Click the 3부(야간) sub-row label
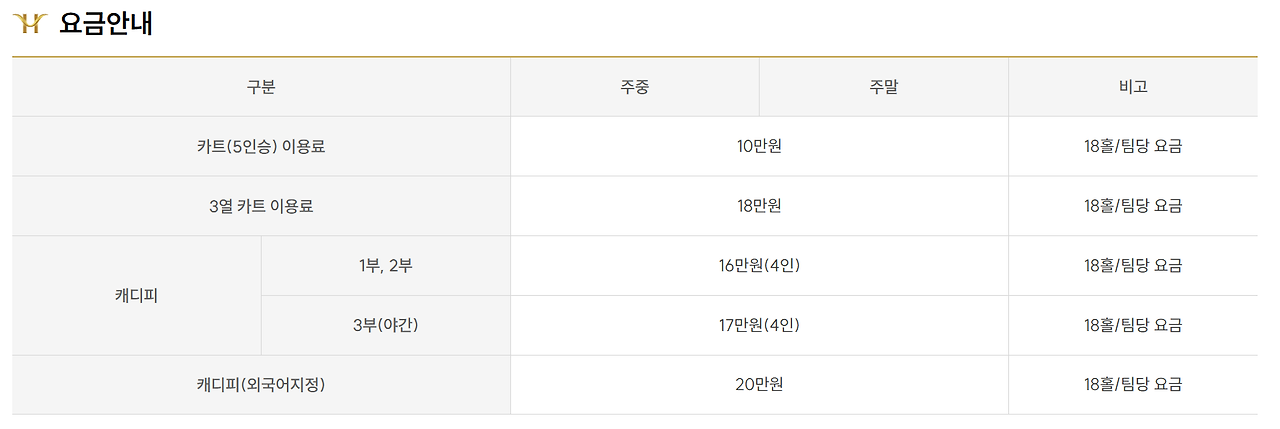This screenshot has width=1280, height=429. (385, 325)
